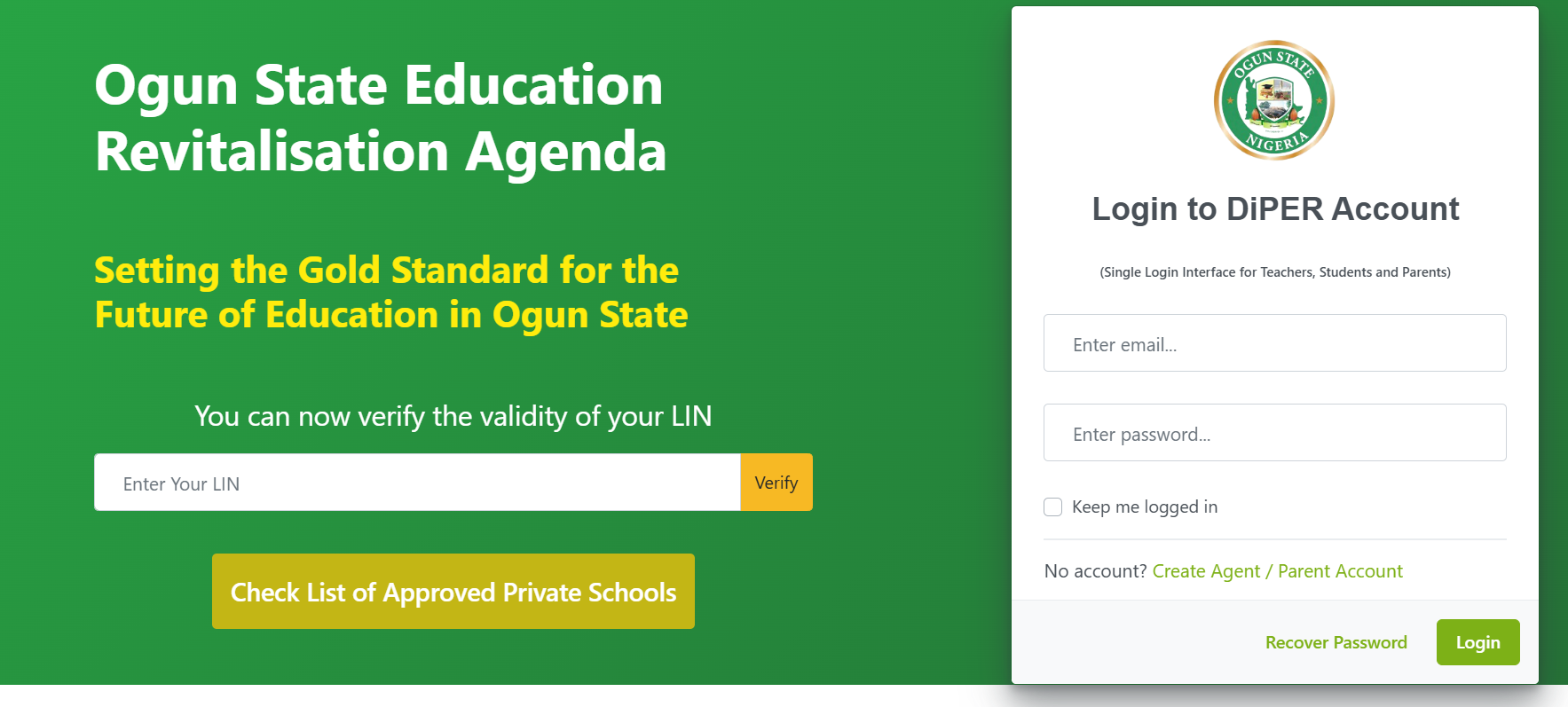Viewport: 1568px width, 707px height.
Task: Open the Create Agent / Parent Account link
Action: pyautogui.click(x=1278, y=571)
